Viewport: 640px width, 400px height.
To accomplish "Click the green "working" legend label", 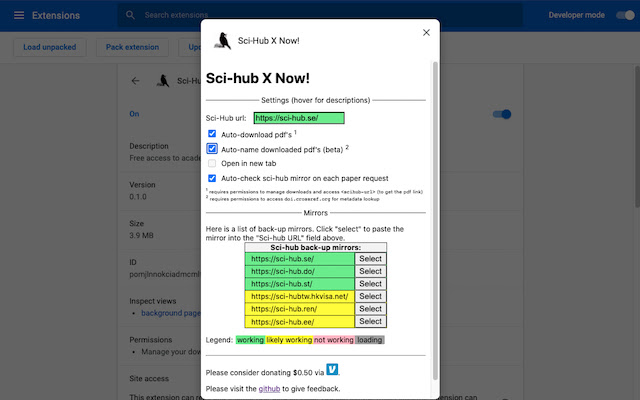I will point(250,340).
